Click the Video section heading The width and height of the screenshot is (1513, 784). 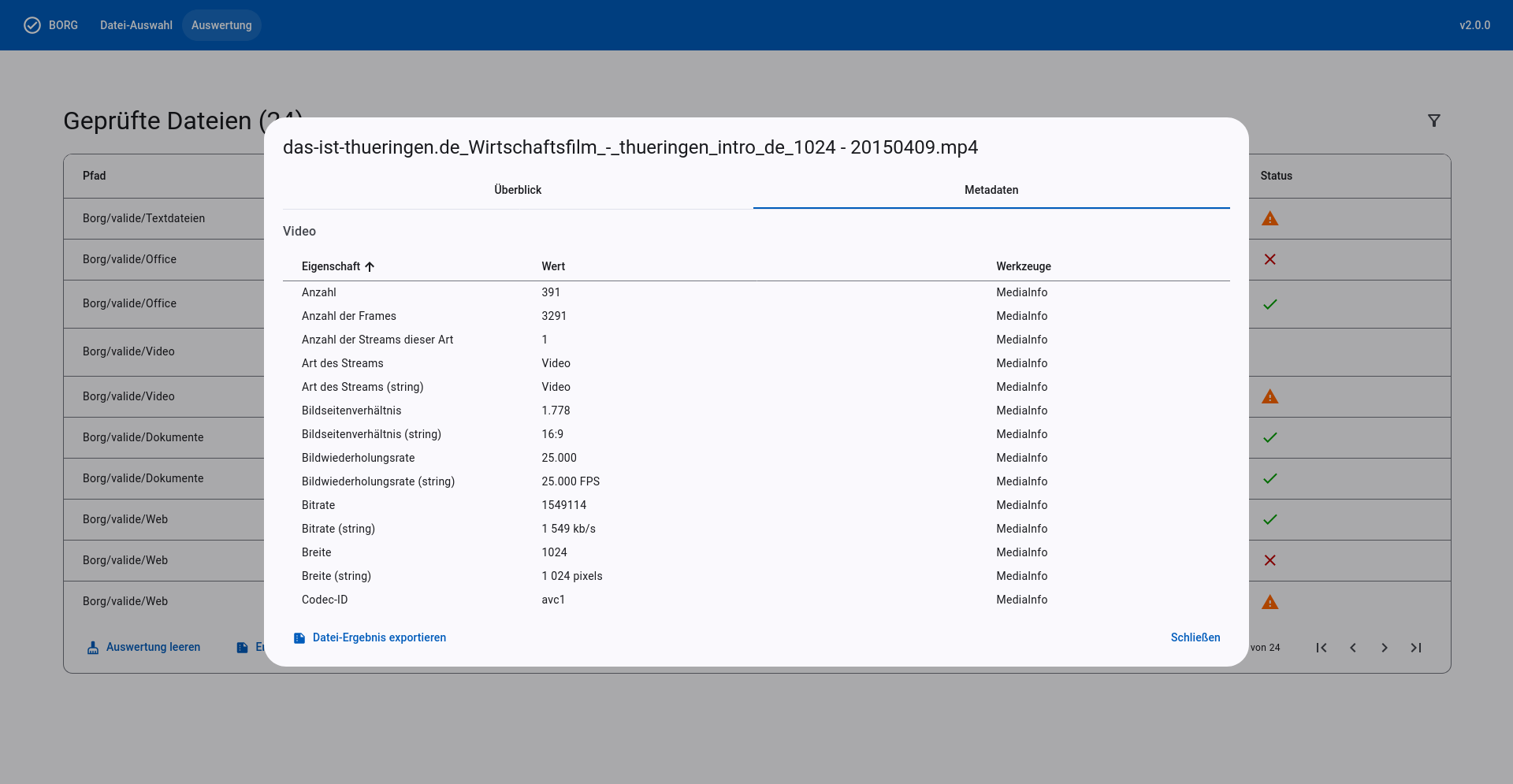coord(299,231)
